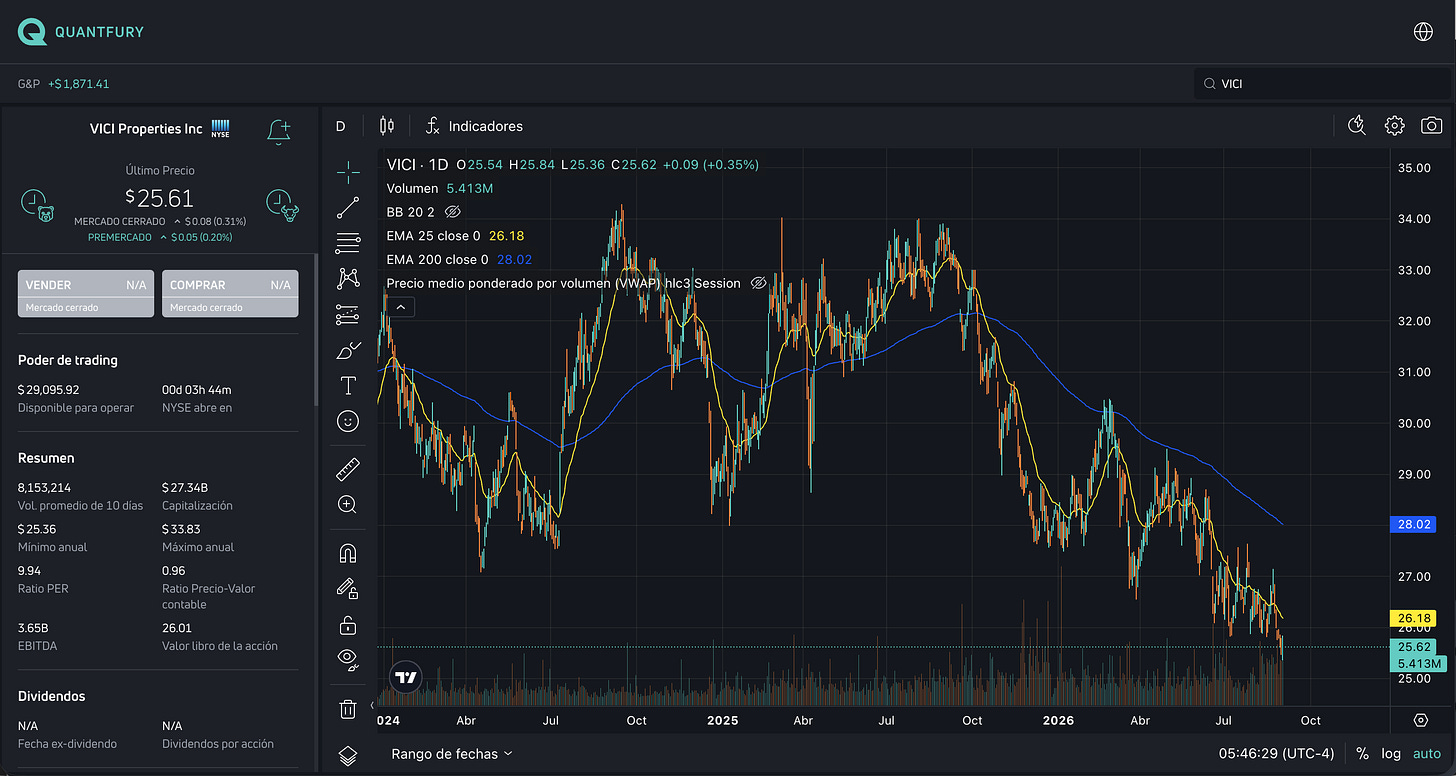Viewport: 1456px width, 776px height.
Task: Toggle percent scale on the chart
Action: pos(1362,754)
